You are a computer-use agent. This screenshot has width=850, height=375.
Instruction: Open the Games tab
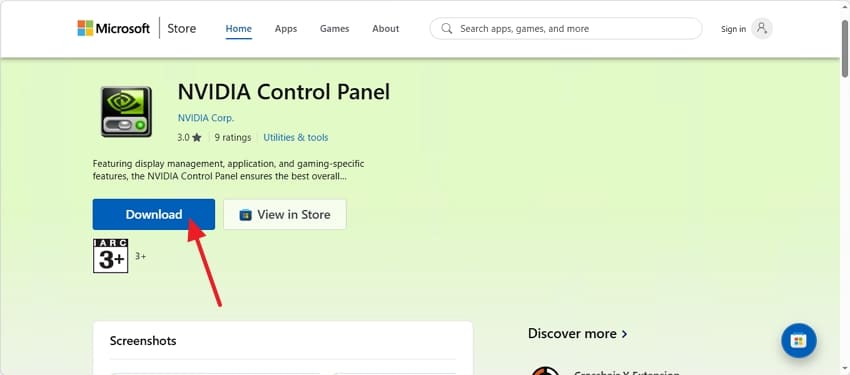click(x=334, y=29)
